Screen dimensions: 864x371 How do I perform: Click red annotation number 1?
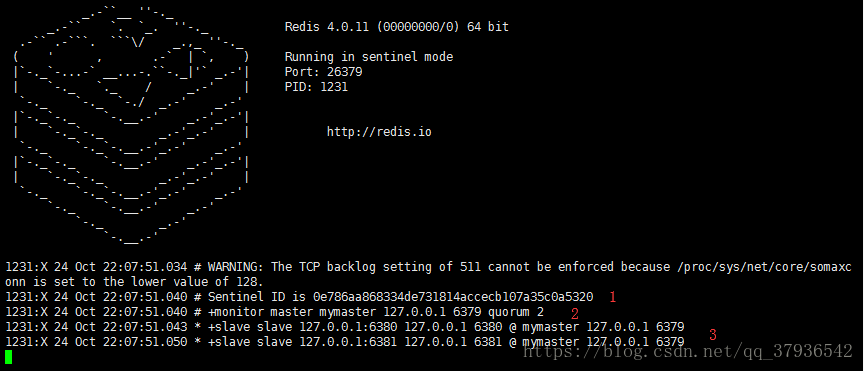click(612, 297)
